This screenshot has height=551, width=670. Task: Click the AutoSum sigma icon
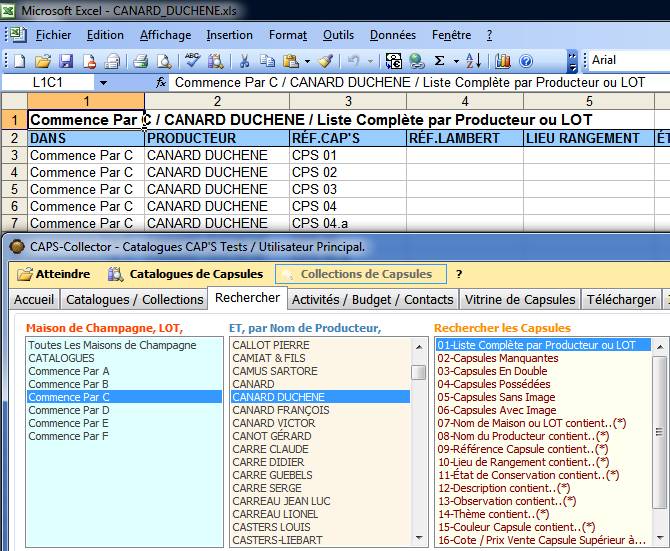click(439, 61)
